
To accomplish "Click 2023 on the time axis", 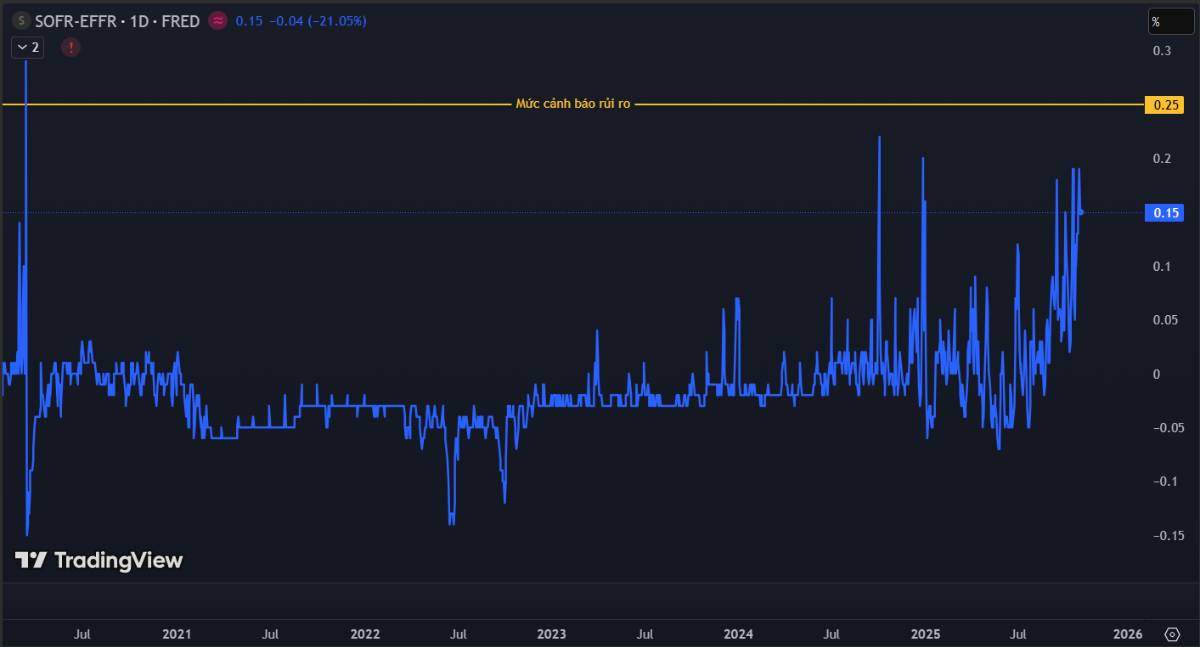I will point(551,634).
